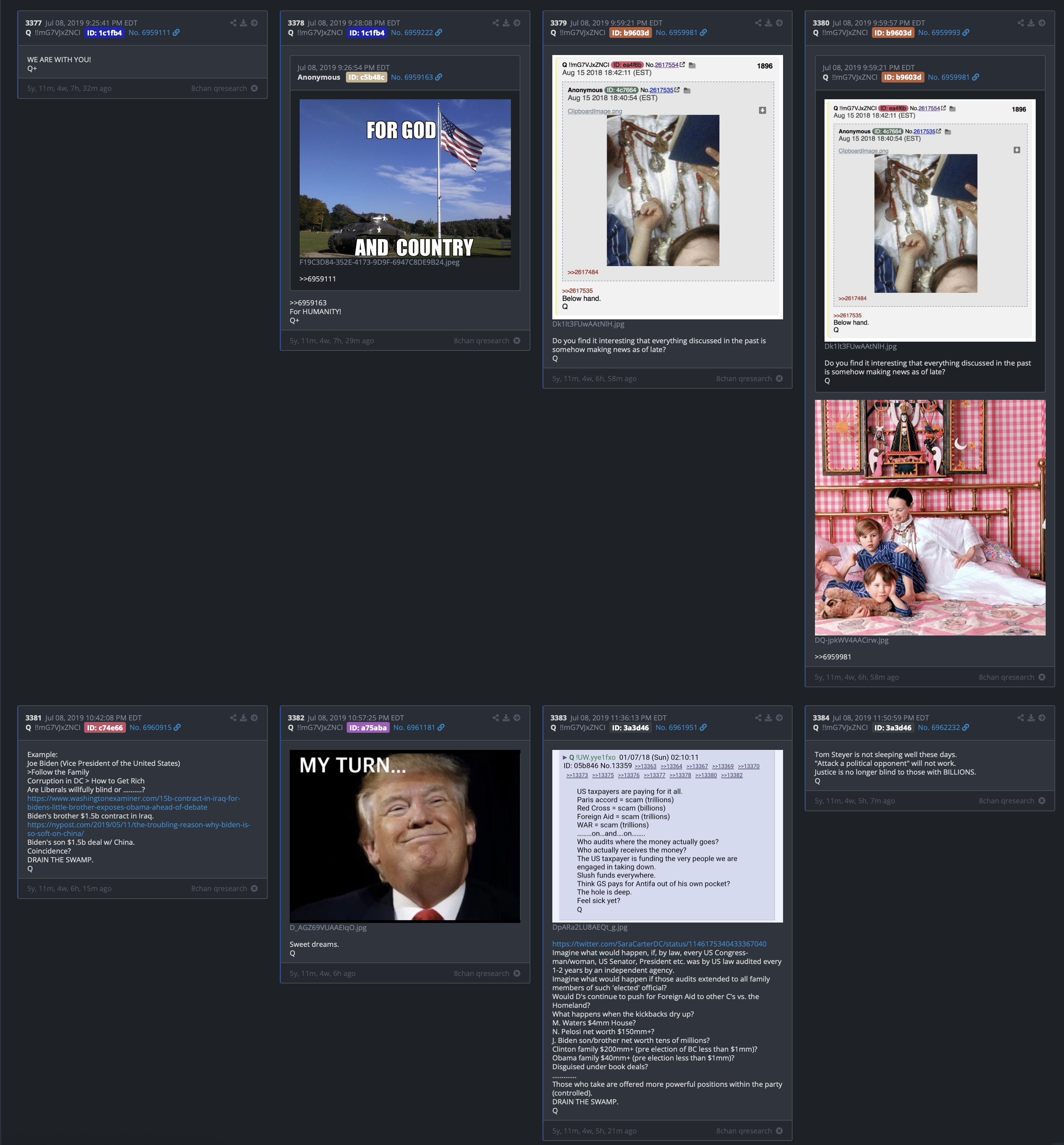
Task: Click the x-circle icon in post 3378 footer
Action: click(x=516, y=340)
